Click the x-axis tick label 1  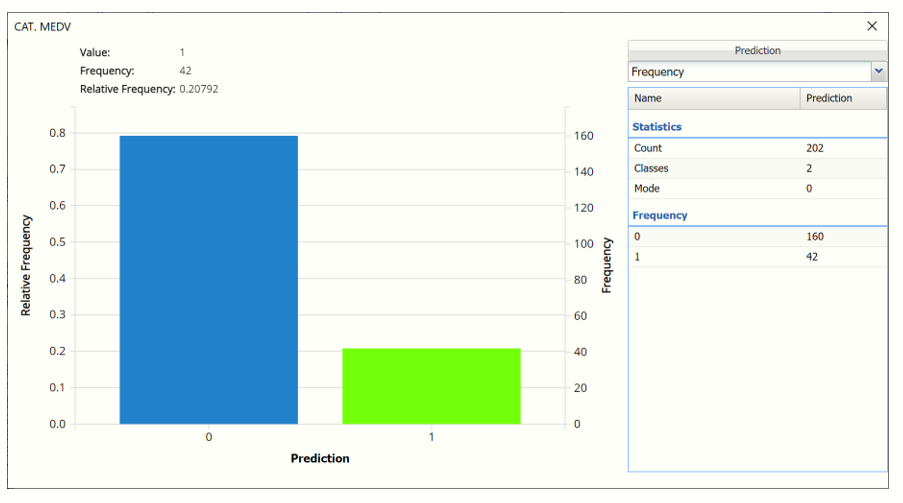pyautogui.click(x=431, y=438)
